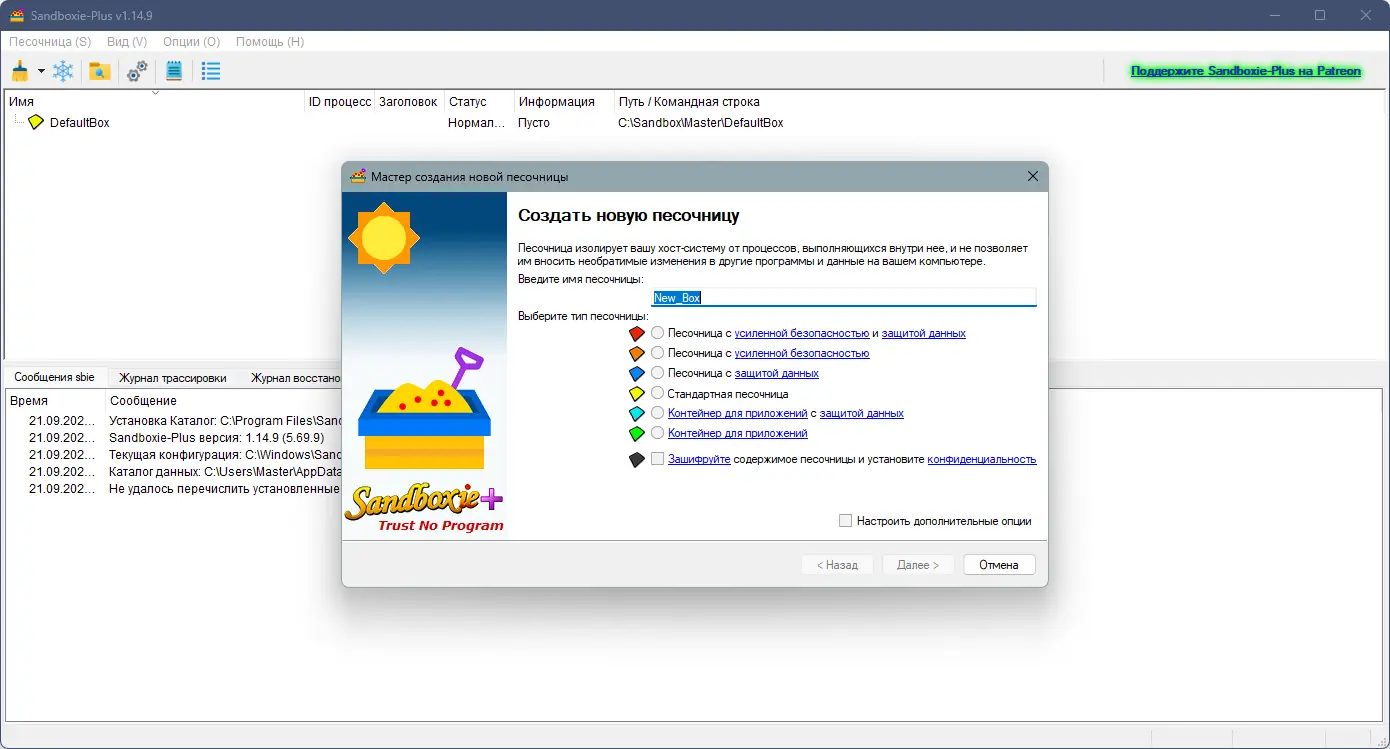Image resolution: width=1390 pixels, height=749 pixels.
Task: Open the Поддержите Sandboxie-Plus на Patreon link
Action: pyautogui.click(x=1246, y=71)
